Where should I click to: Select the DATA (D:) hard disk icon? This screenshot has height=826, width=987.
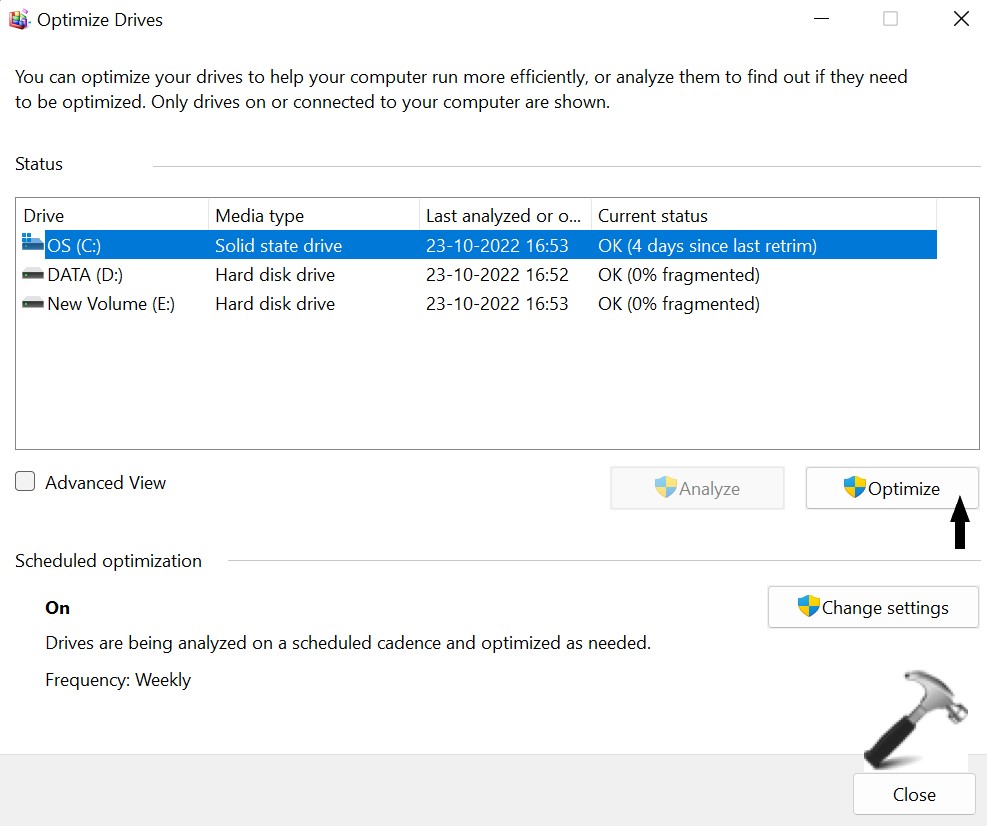[32, 274]
